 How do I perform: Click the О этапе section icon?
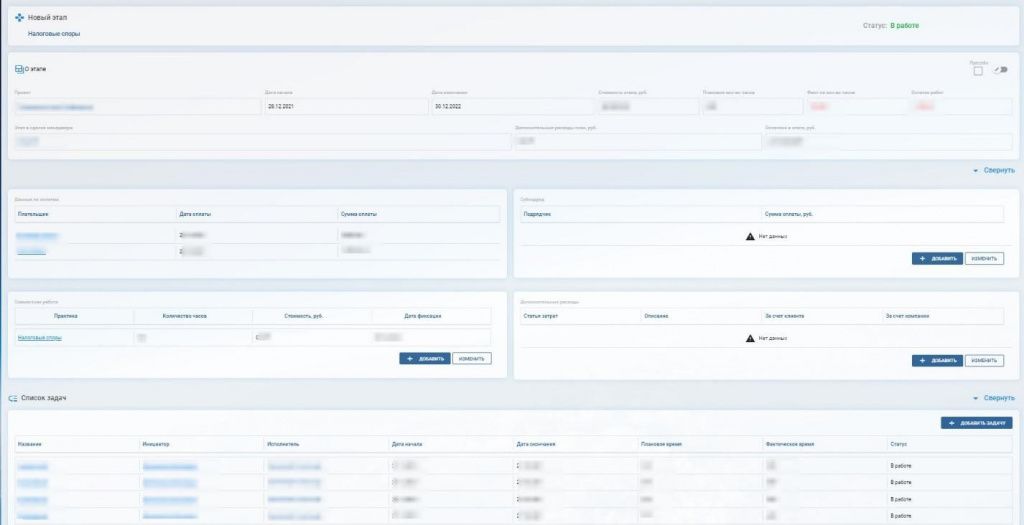pos(19,69)
